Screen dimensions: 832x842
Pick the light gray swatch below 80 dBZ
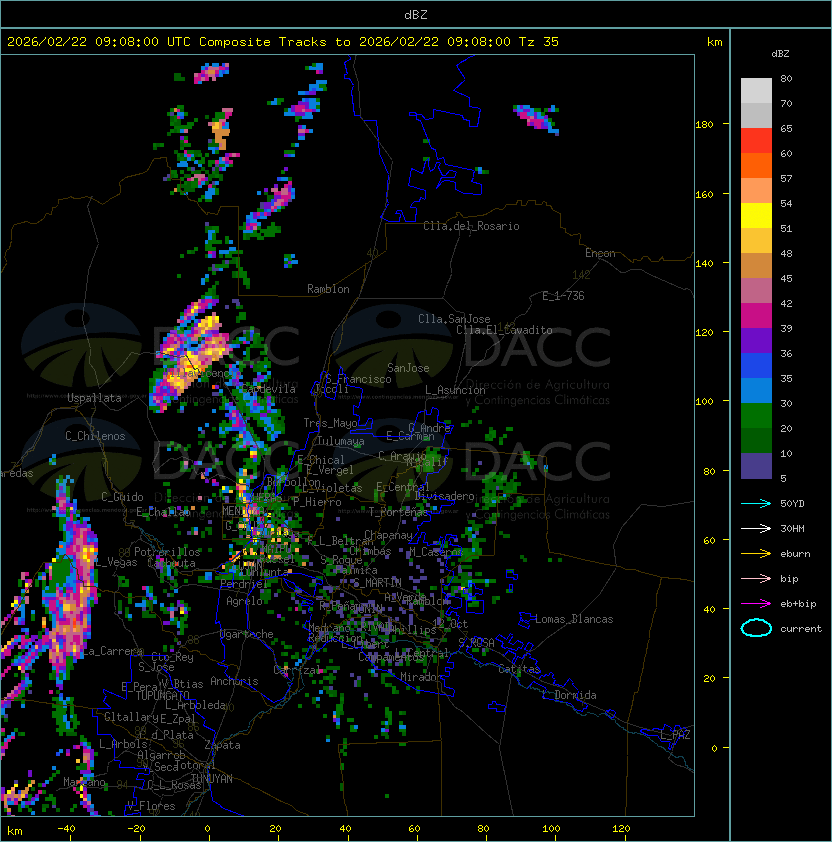point(756,90)
